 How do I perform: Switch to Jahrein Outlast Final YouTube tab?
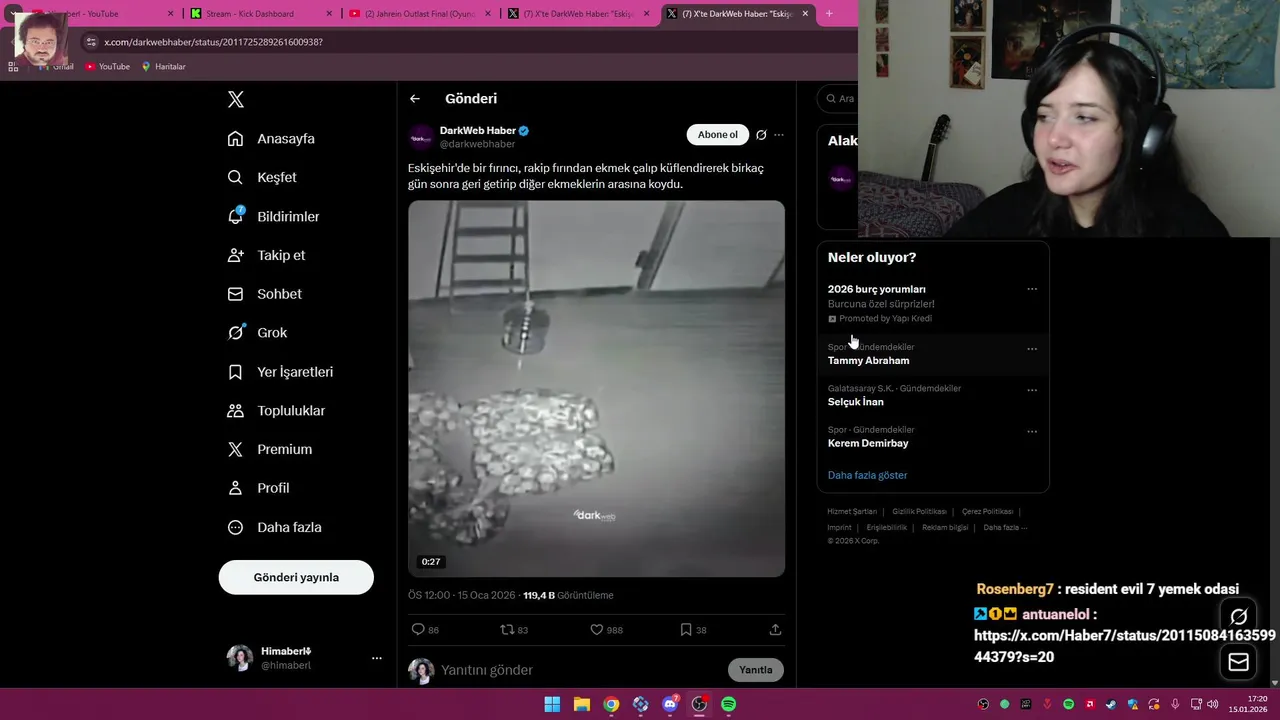[x=421, y=14]
